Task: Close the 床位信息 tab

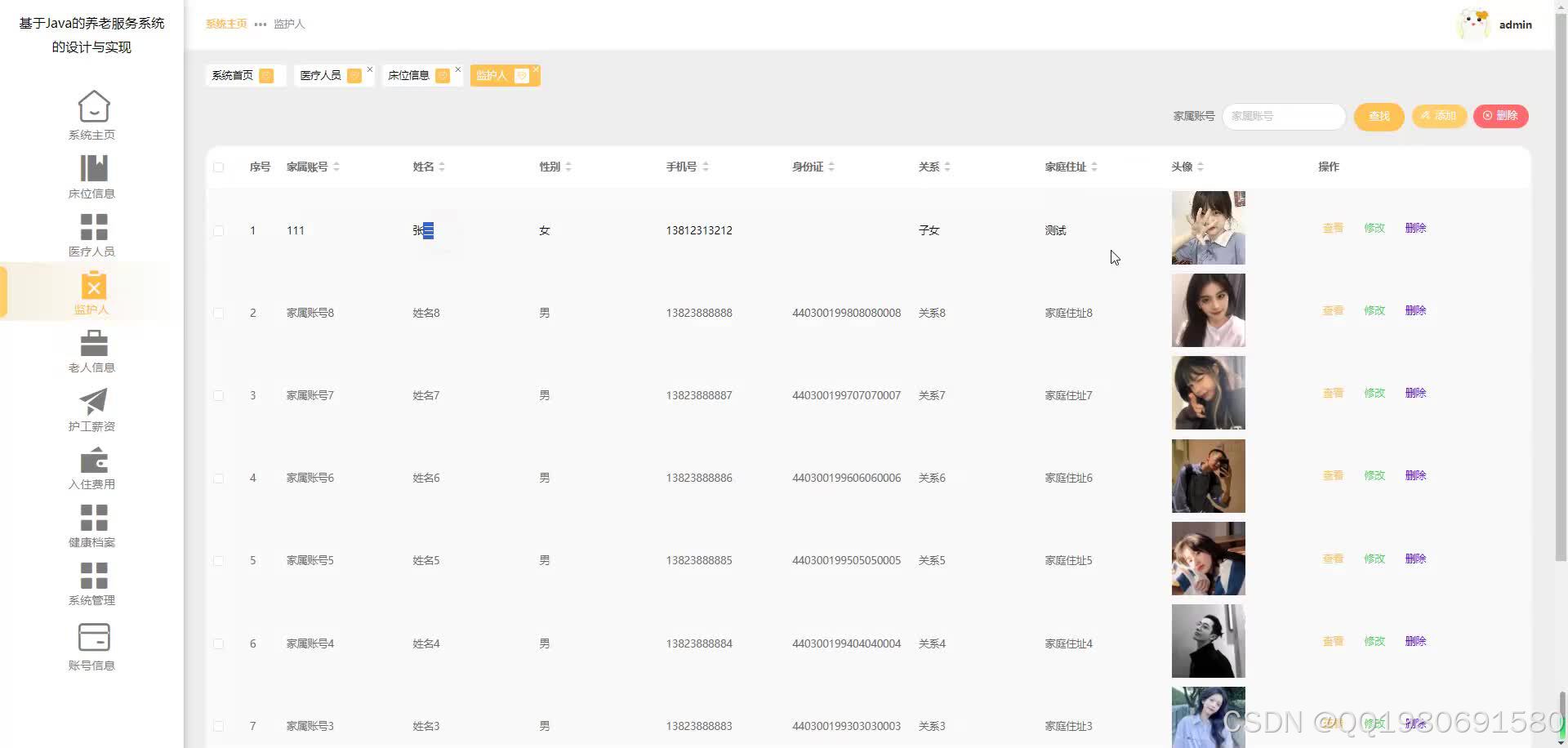Action: [458, 69]
